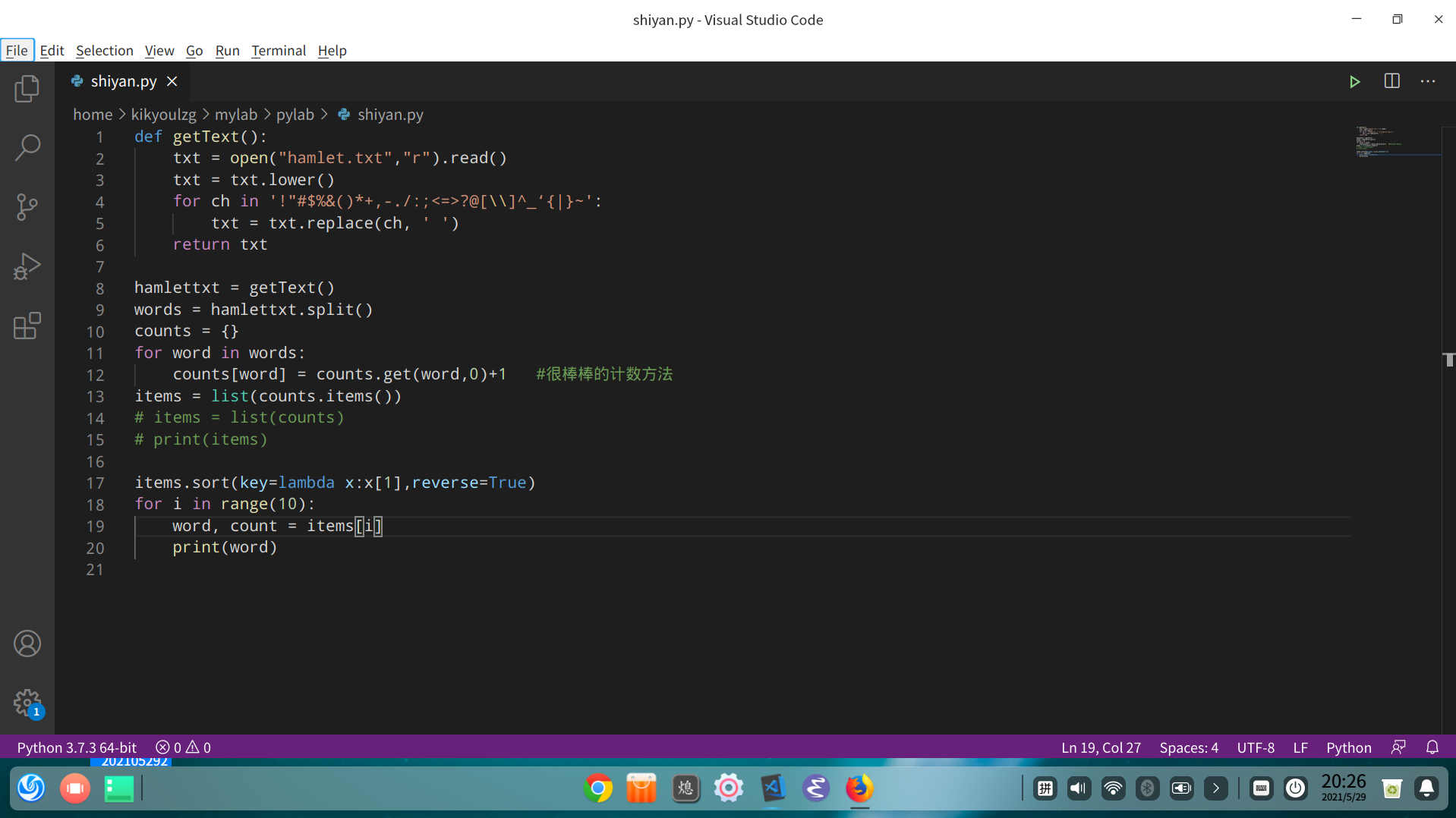
Task: Expand the pylab breadcrumb folder
Action: tap(295, 115)
